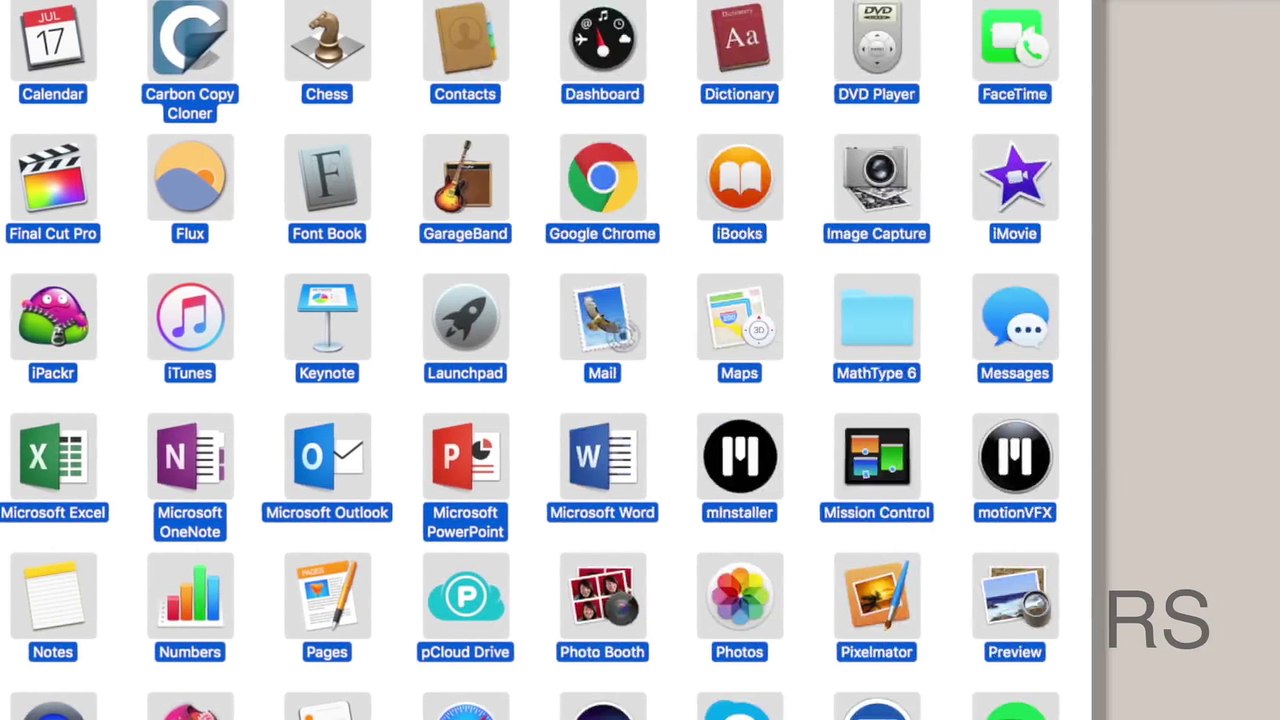Select the GarageBand guitar icon
The width and height of the screenshot is (1280, 720).
[465, 177]
